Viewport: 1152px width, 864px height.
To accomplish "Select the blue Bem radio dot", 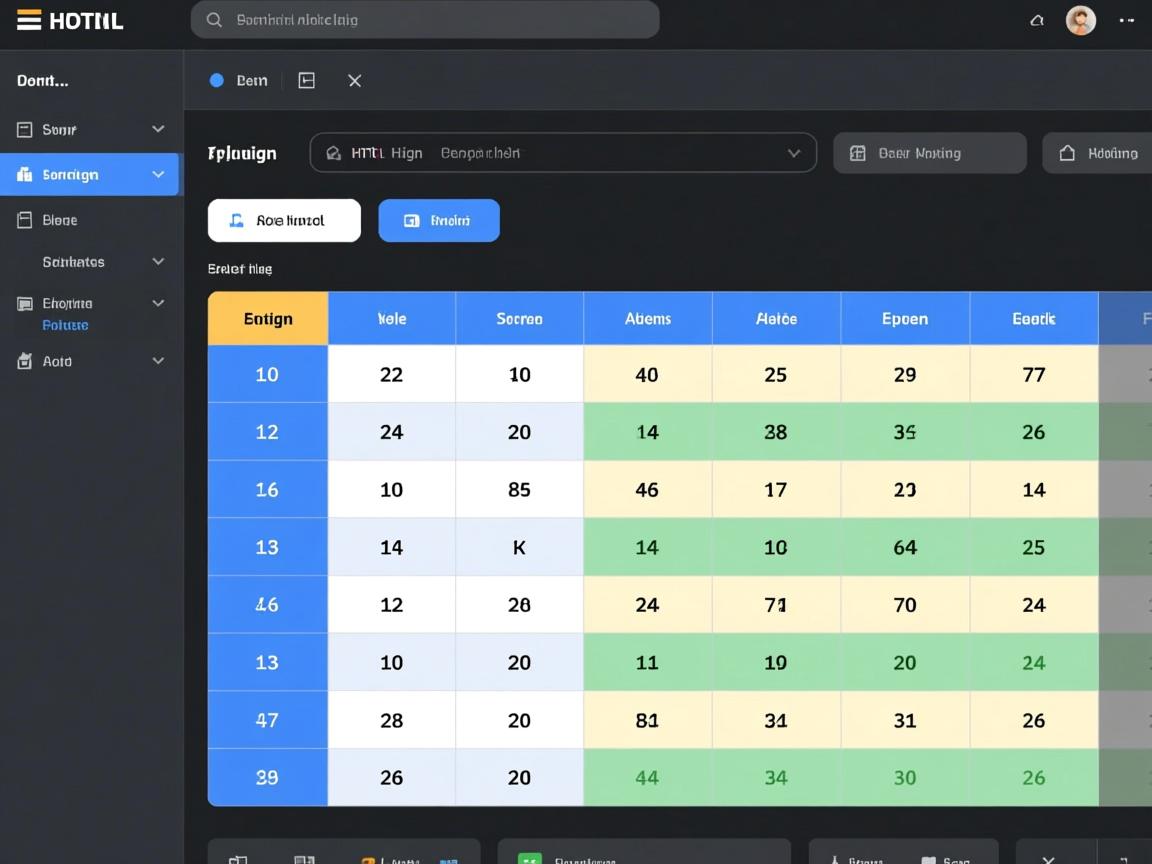I will 216,81.
